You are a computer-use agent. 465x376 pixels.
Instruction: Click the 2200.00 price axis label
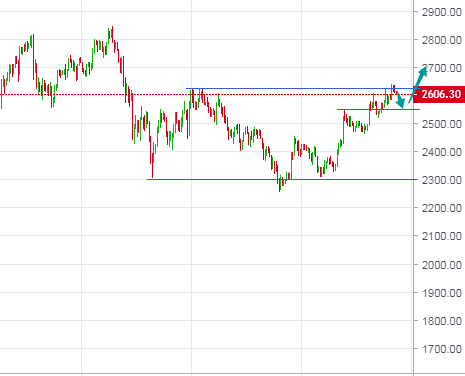point(441,208)
